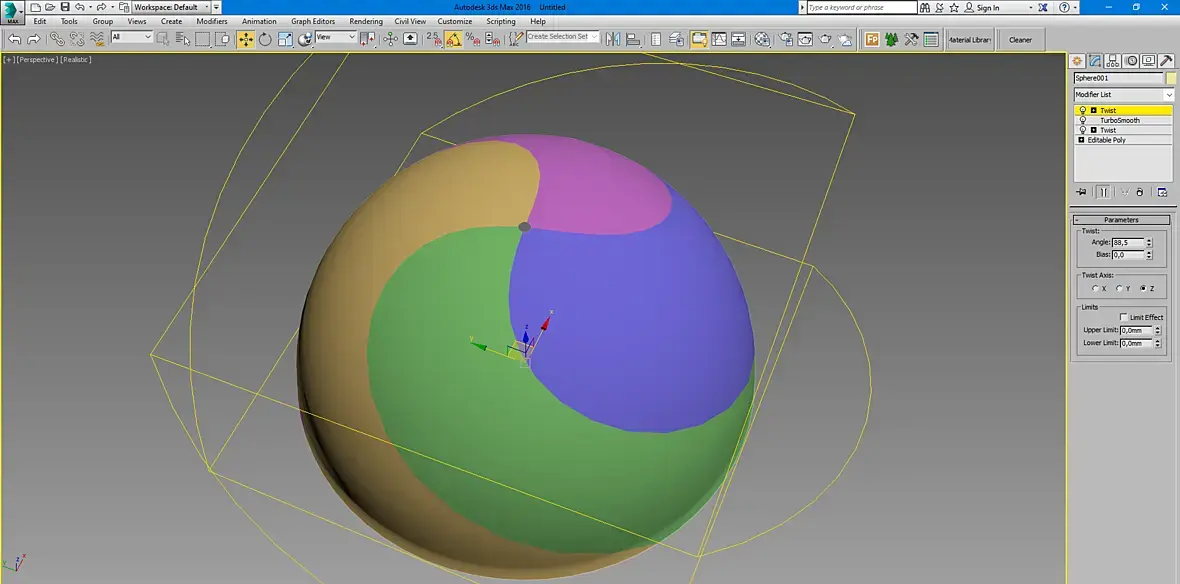Toggle the TurboSmooth modifier lightbulb
This screenshot has width=1180, height=584.
coord(1083,120)
